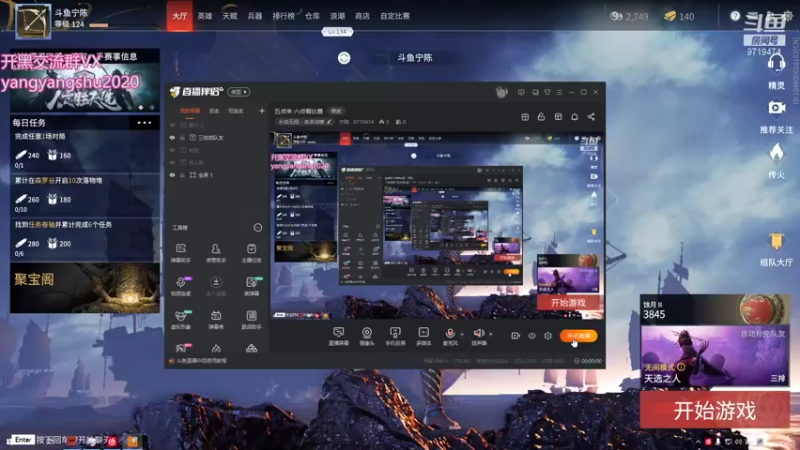Edit the stream category pencil field
This screenshot has width=800, height=450.
pos(305,122)
